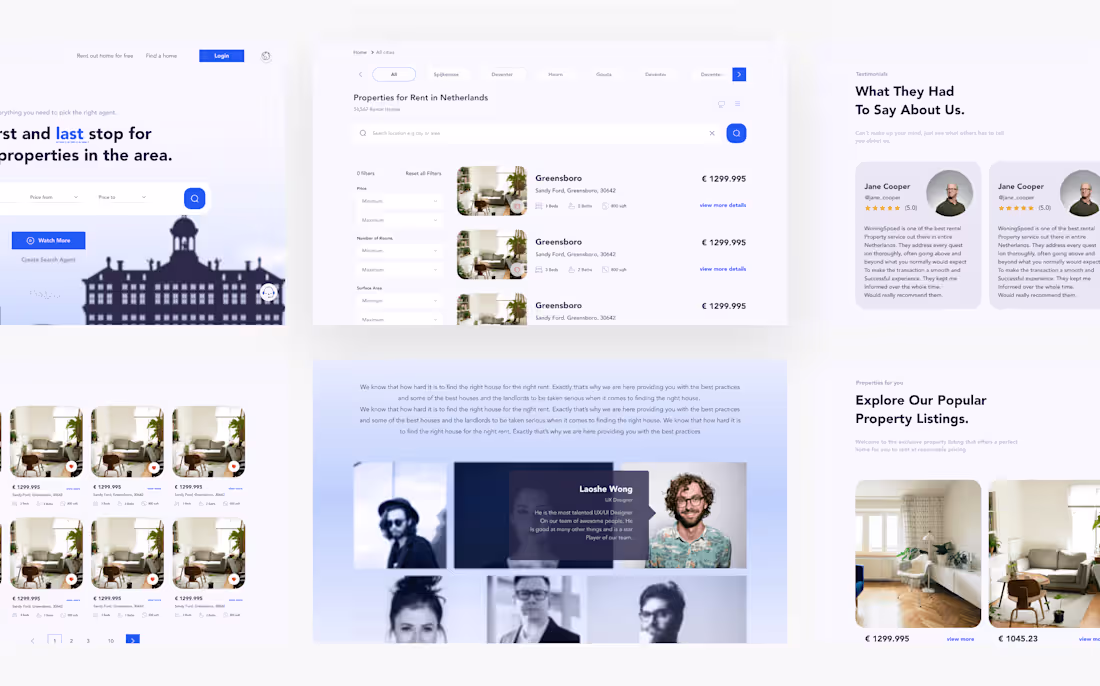
Task: Click the play icon inside Watch More
Action: 29,240
